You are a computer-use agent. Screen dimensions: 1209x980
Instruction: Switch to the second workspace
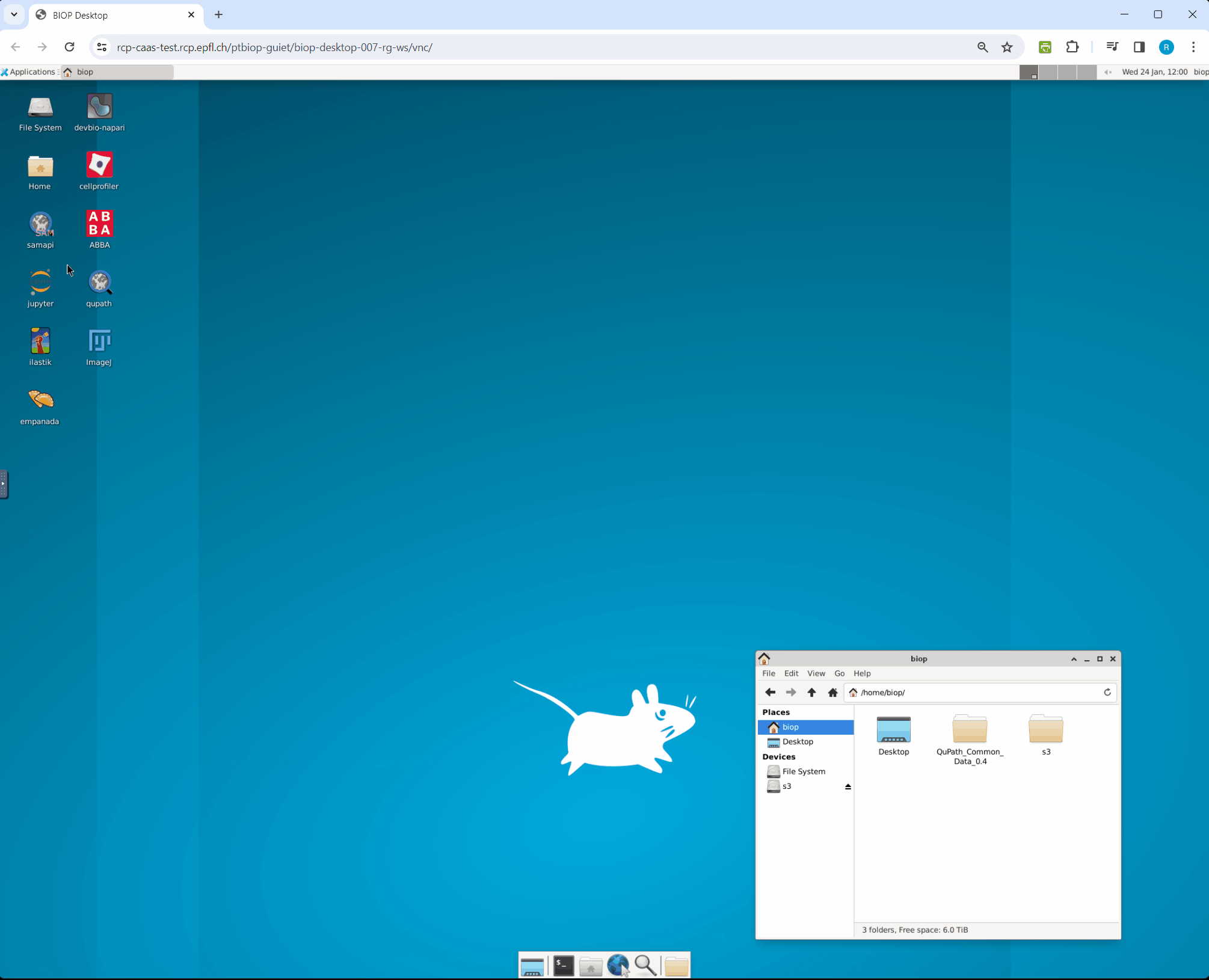(x=1048, y=72)
